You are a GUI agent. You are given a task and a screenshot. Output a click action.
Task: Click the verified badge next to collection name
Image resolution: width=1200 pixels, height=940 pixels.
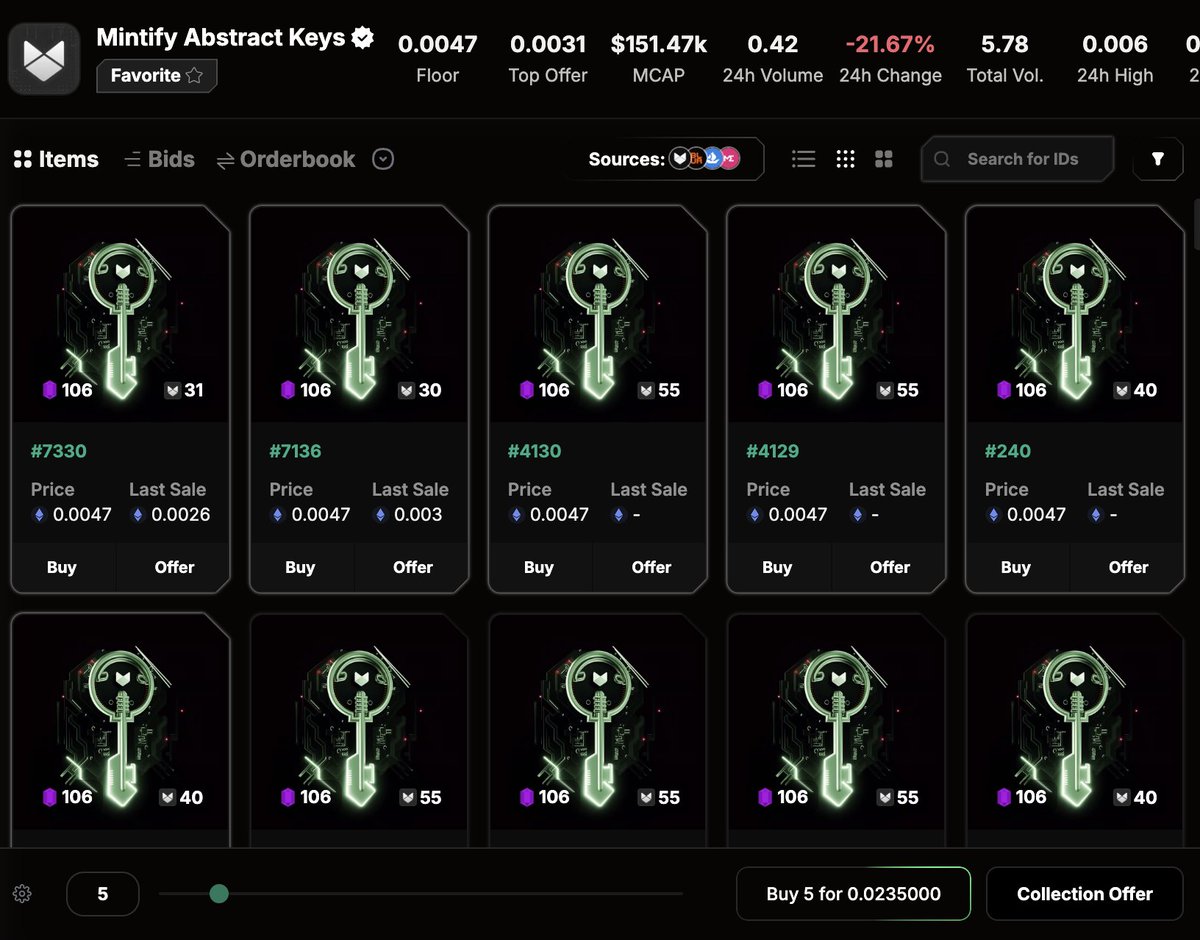point(363,38)
